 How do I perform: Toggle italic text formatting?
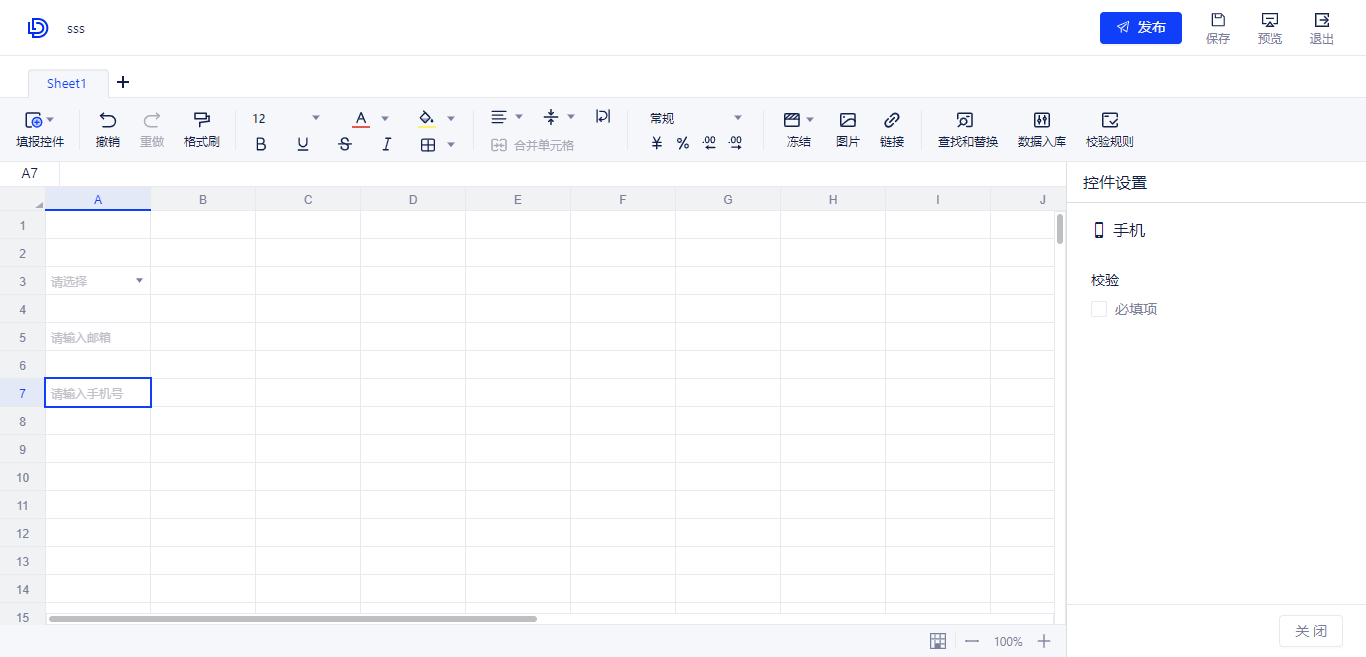coord(387,144)
